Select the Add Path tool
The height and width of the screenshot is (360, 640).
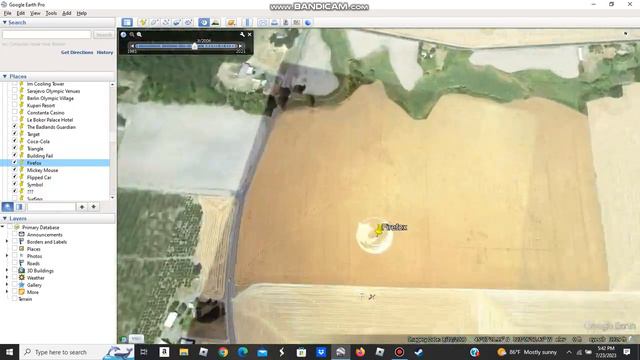pyautogui.click(x=166, y=22)
